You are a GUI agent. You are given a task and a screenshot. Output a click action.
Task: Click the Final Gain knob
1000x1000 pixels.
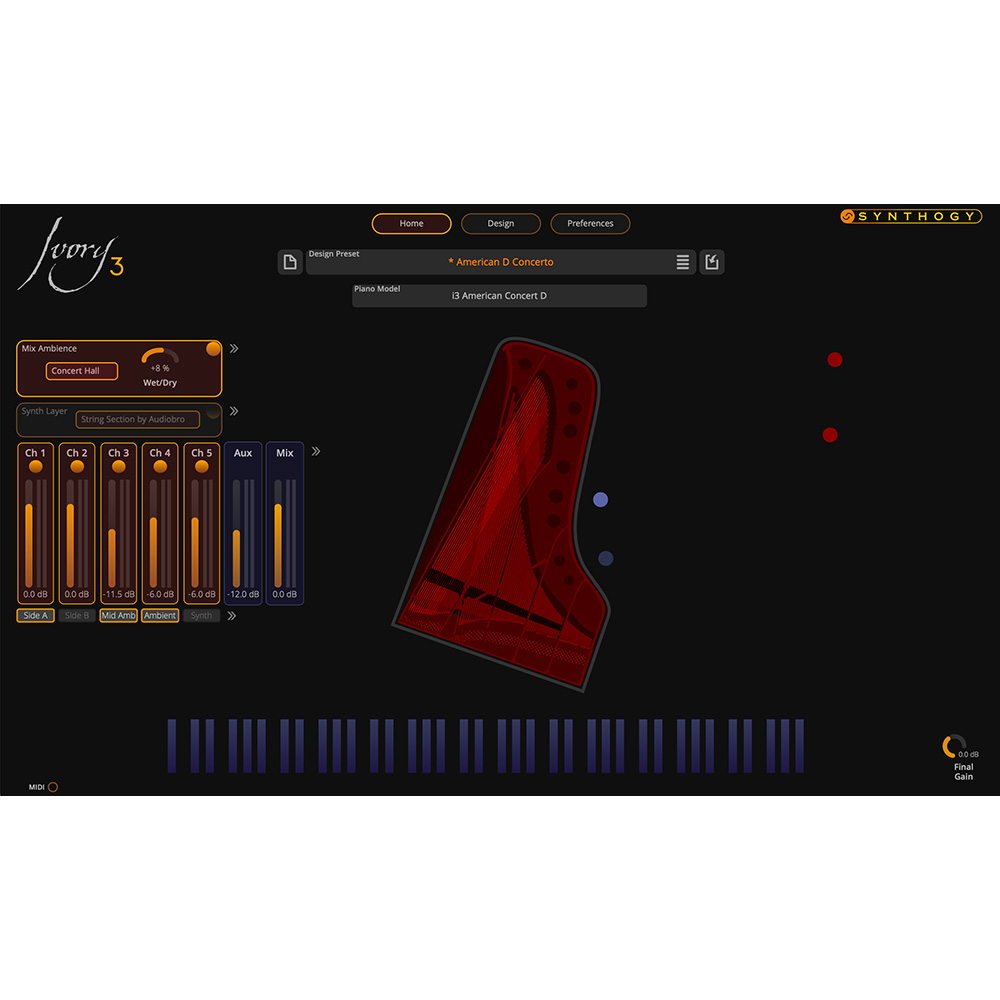(x=948, y=744)
